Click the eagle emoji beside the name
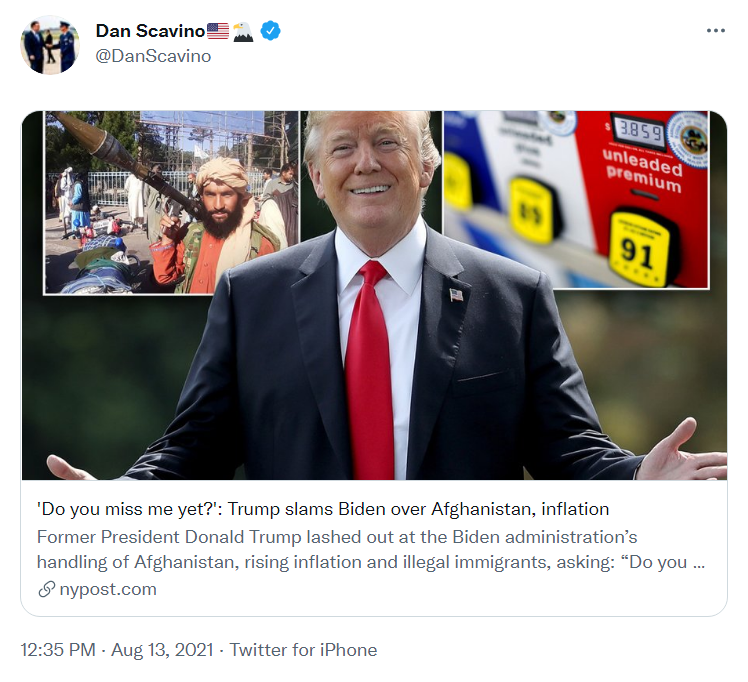Screen dimensions: 748x682 (243, 31)
